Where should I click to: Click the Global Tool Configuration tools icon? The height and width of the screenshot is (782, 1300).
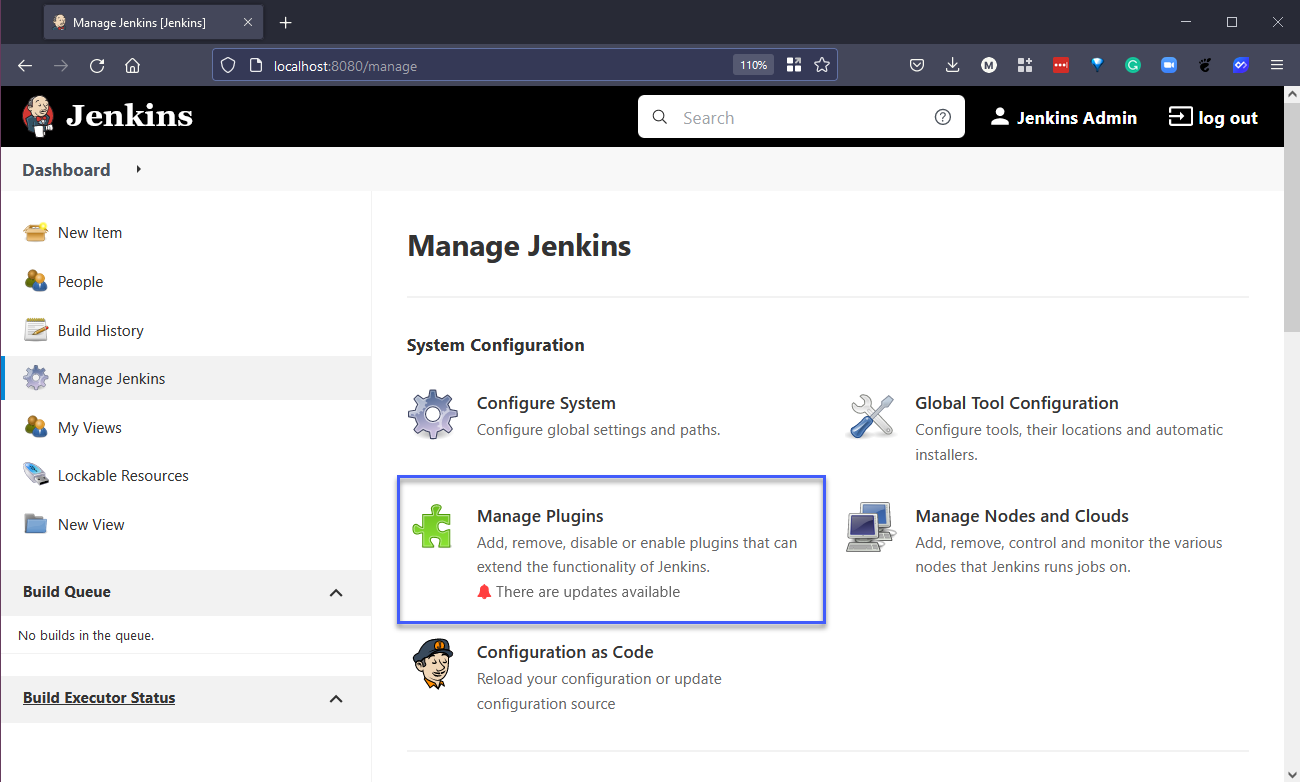pyautogui.click(x=870, y=414)
